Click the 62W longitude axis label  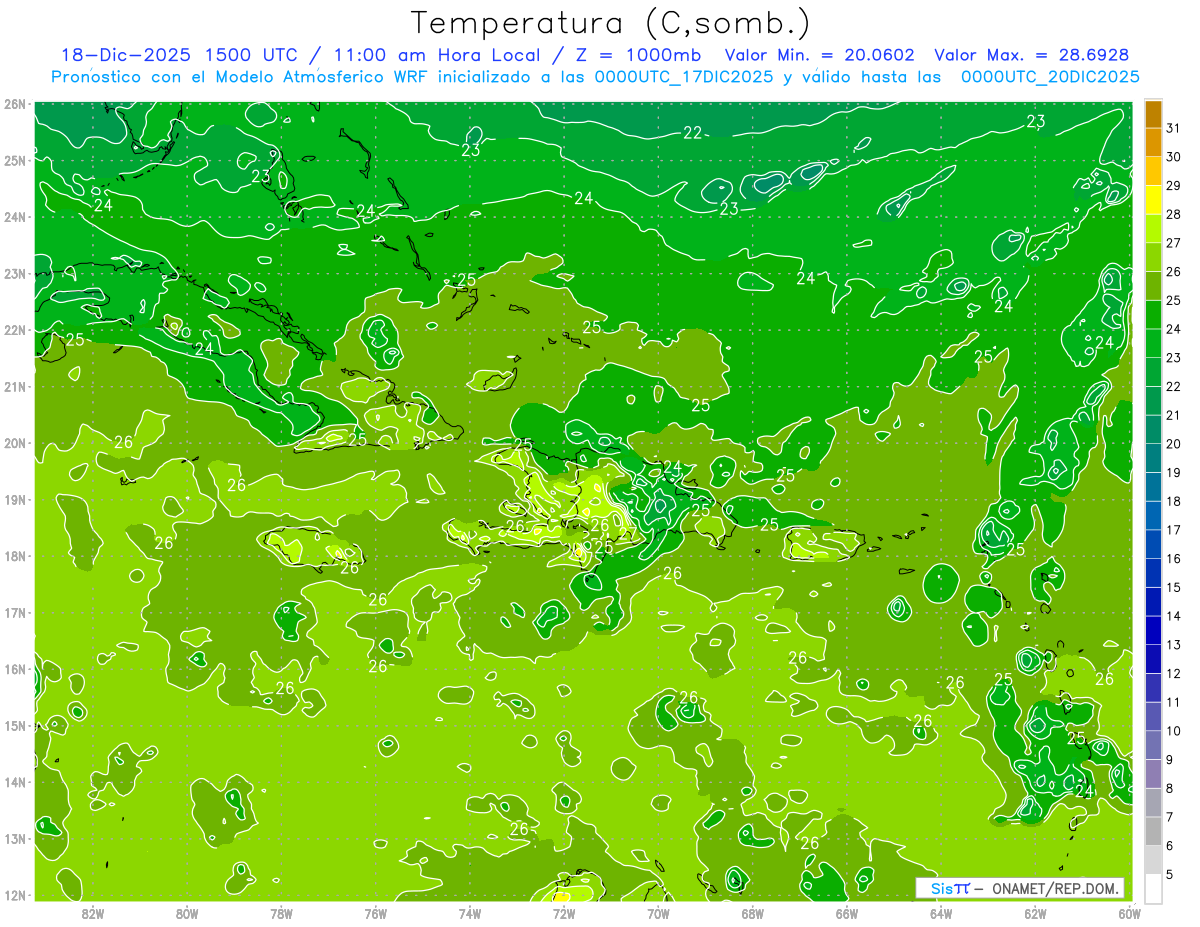tap(1035, 913)
